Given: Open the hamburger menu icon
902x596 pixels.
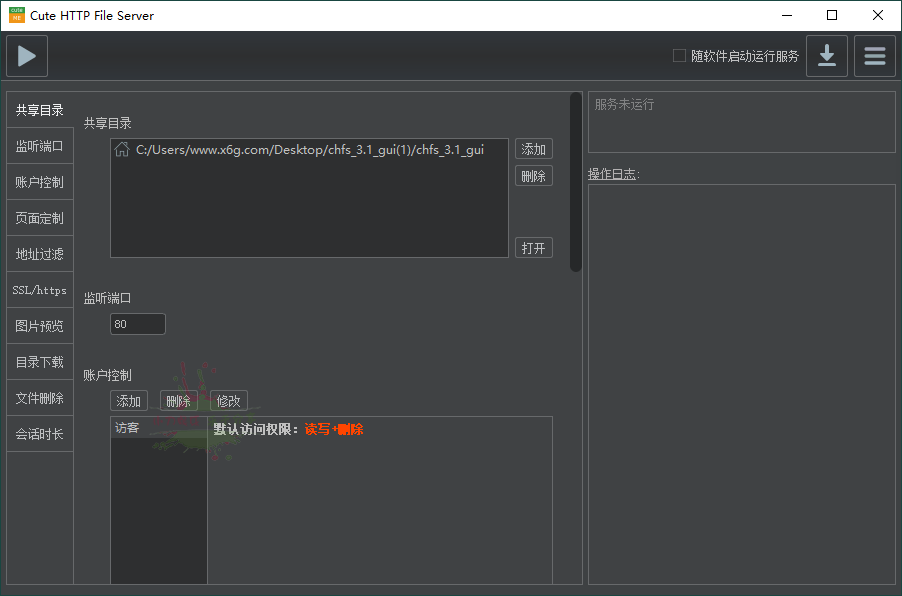Looking at the screenshot, I should pos(874,55).
